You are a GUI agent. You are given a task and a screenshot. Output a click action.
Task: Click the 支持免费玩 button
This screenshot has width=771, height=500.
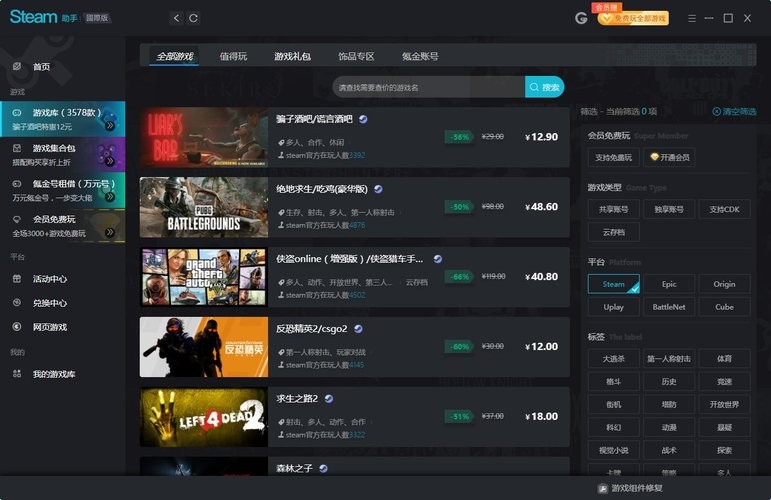tap(613, 157)
